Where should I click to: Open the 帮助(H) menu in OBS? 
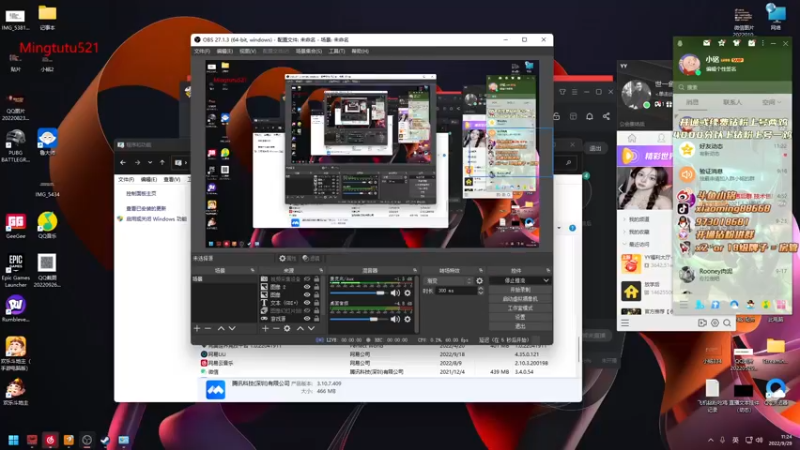[360, 51]
